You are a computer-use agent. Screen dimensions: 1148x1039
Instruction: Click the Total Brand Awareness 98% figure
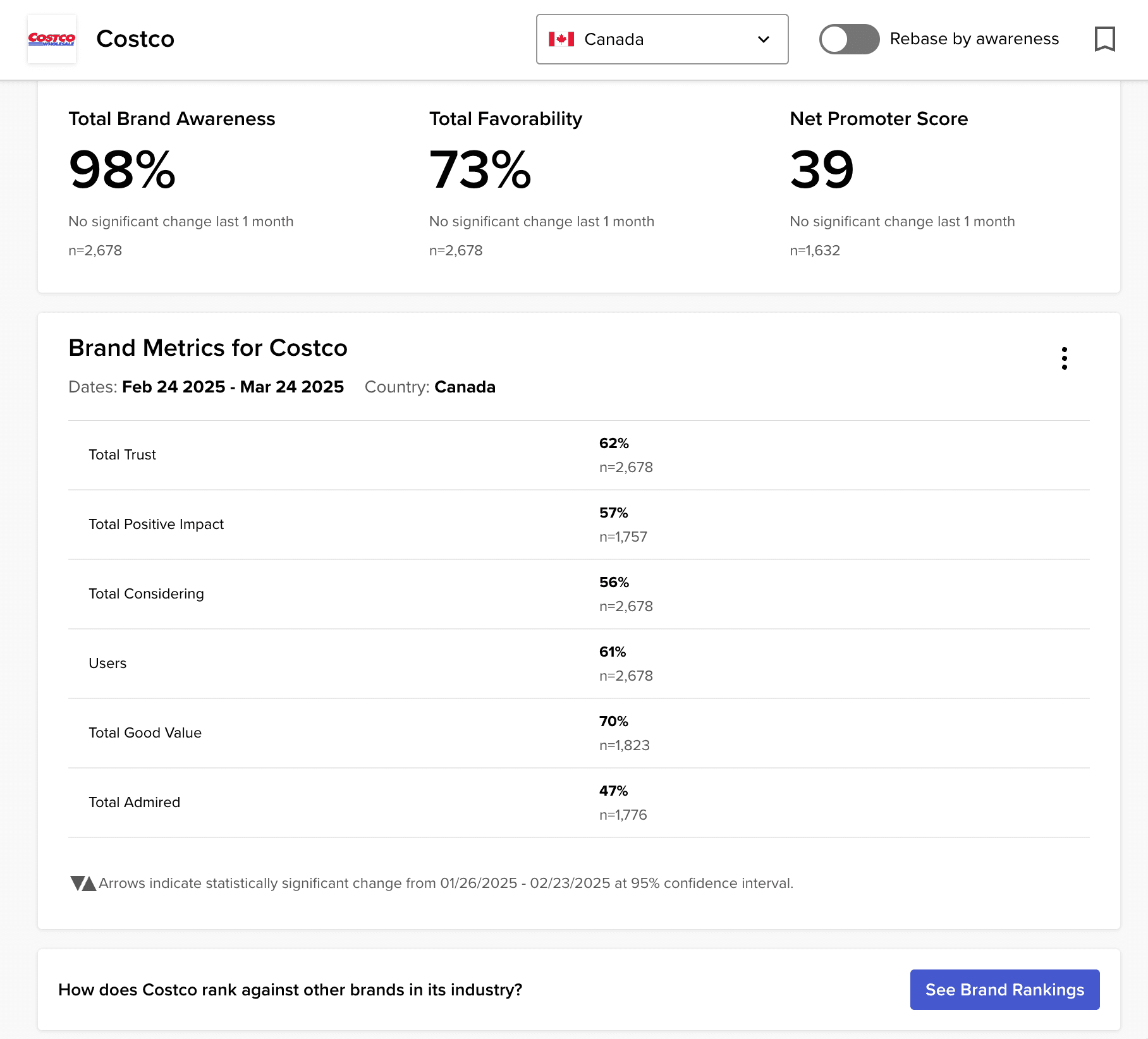pos(122,169)
